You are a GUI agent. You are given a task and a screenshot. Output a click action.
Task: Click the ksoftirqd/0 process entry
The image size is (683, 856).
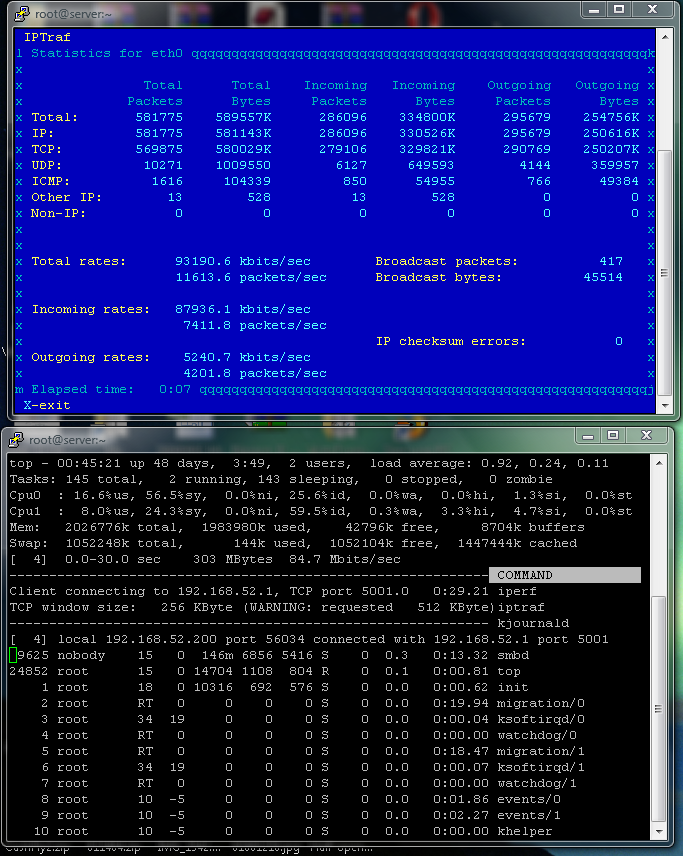[x=541, y=719]
